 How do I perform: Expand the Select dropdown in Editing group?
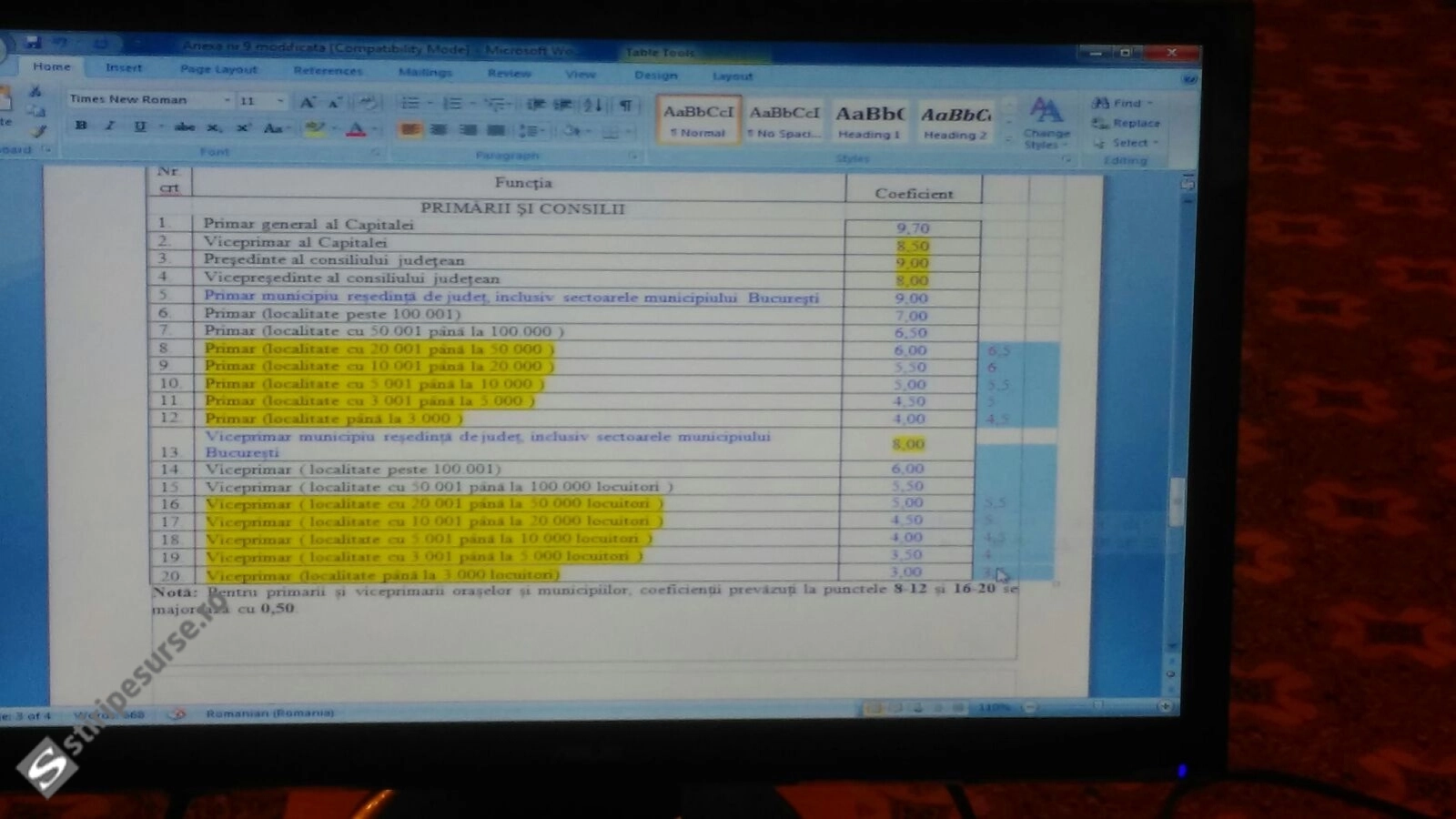click(x=1130, y=143)
